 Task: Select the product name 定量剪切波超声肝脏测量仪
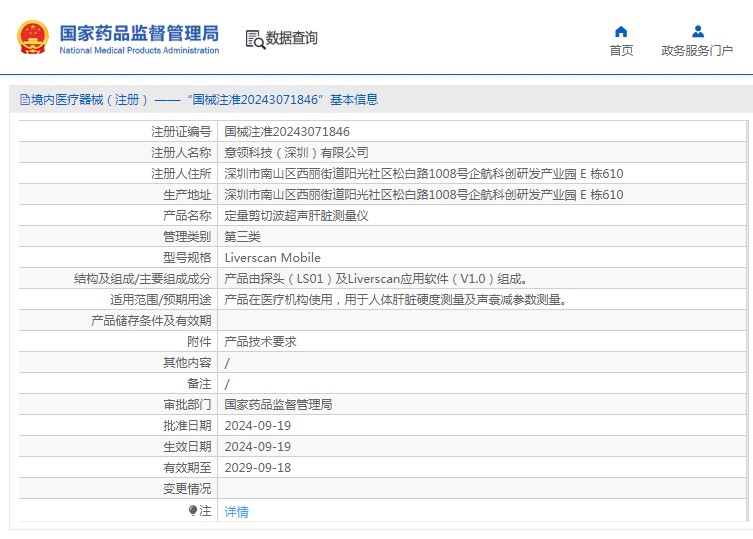[297, 216]
